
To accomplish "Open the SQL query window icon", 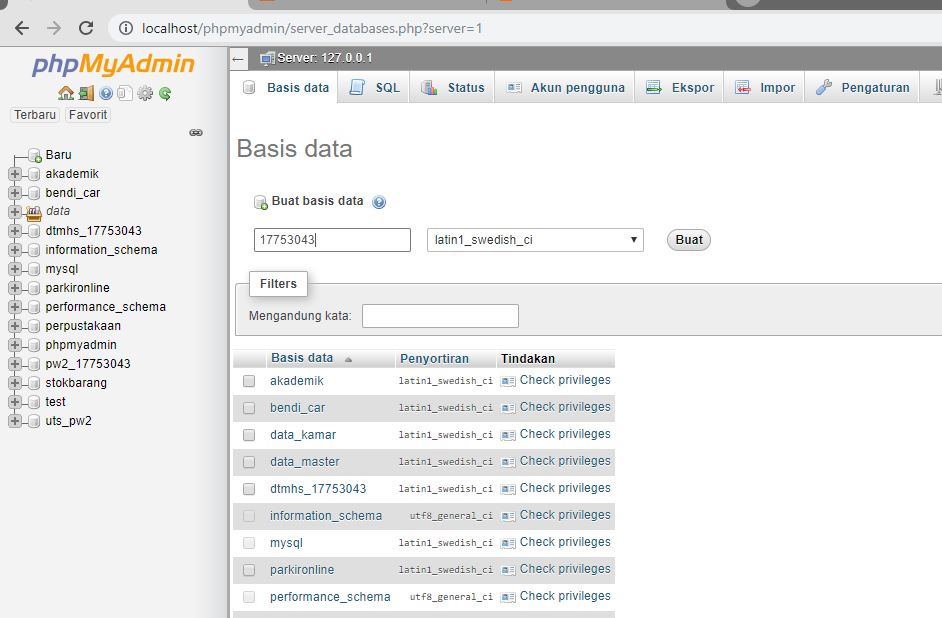I will (124, 93).
